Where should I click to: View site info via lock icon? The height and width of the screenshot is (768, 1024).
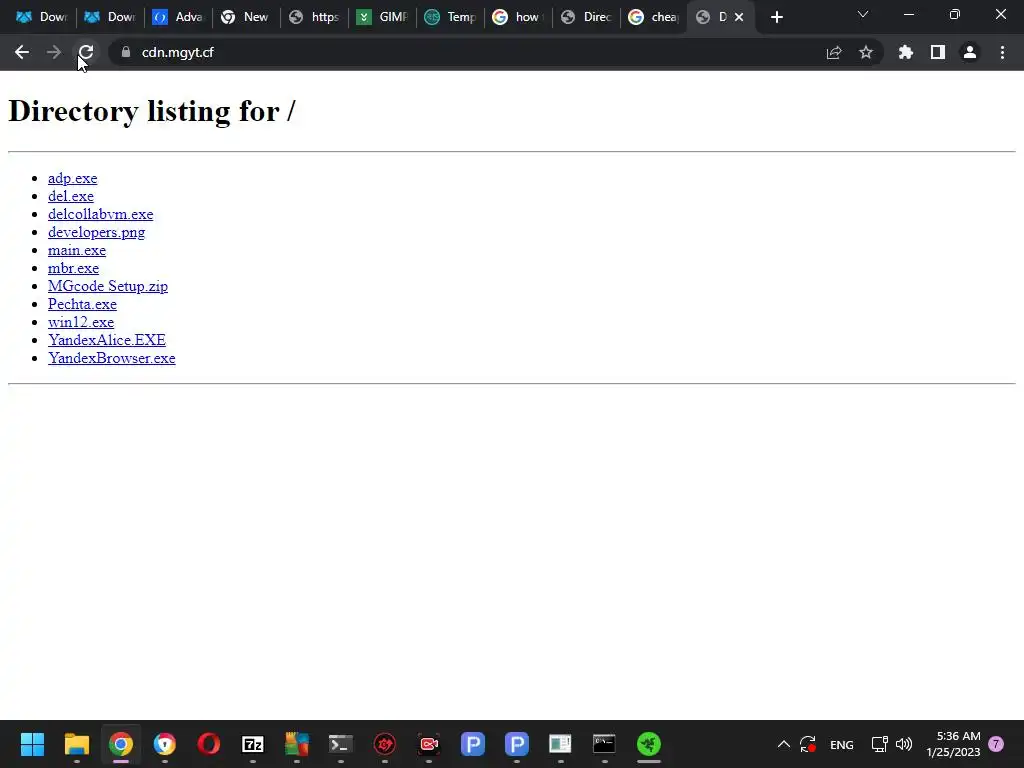pos(126,52)
